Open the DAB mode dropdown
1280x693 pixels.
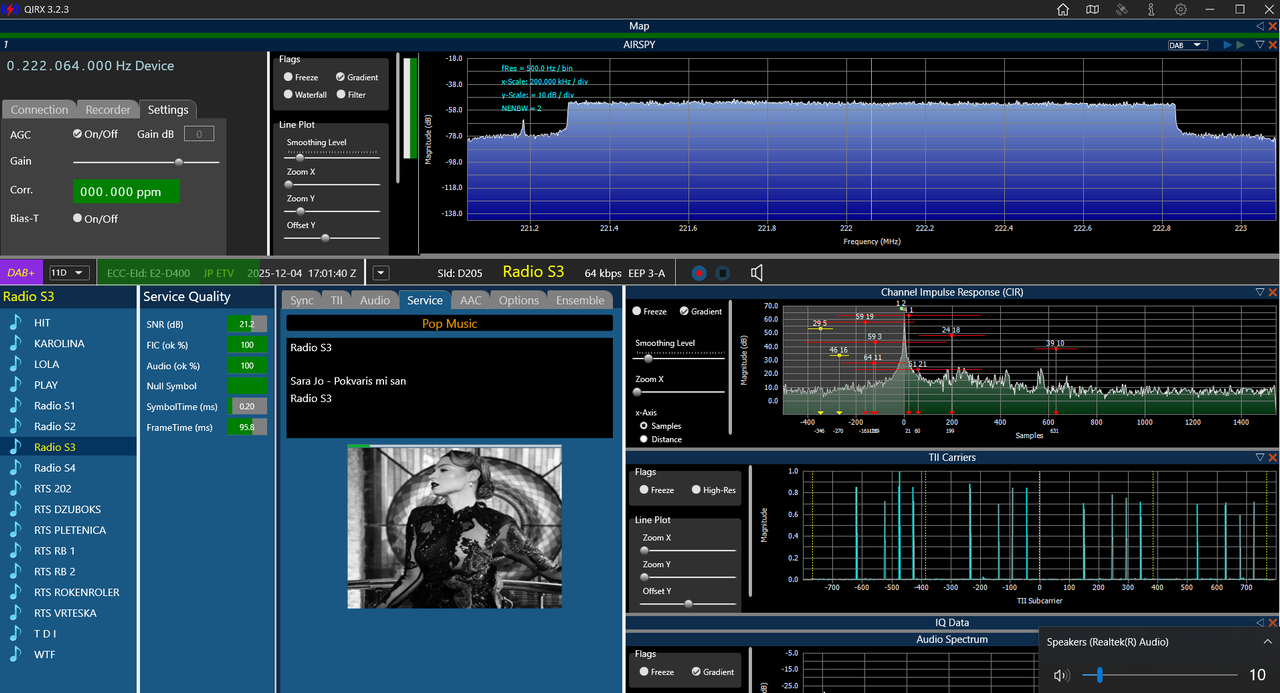(1189, 45)
